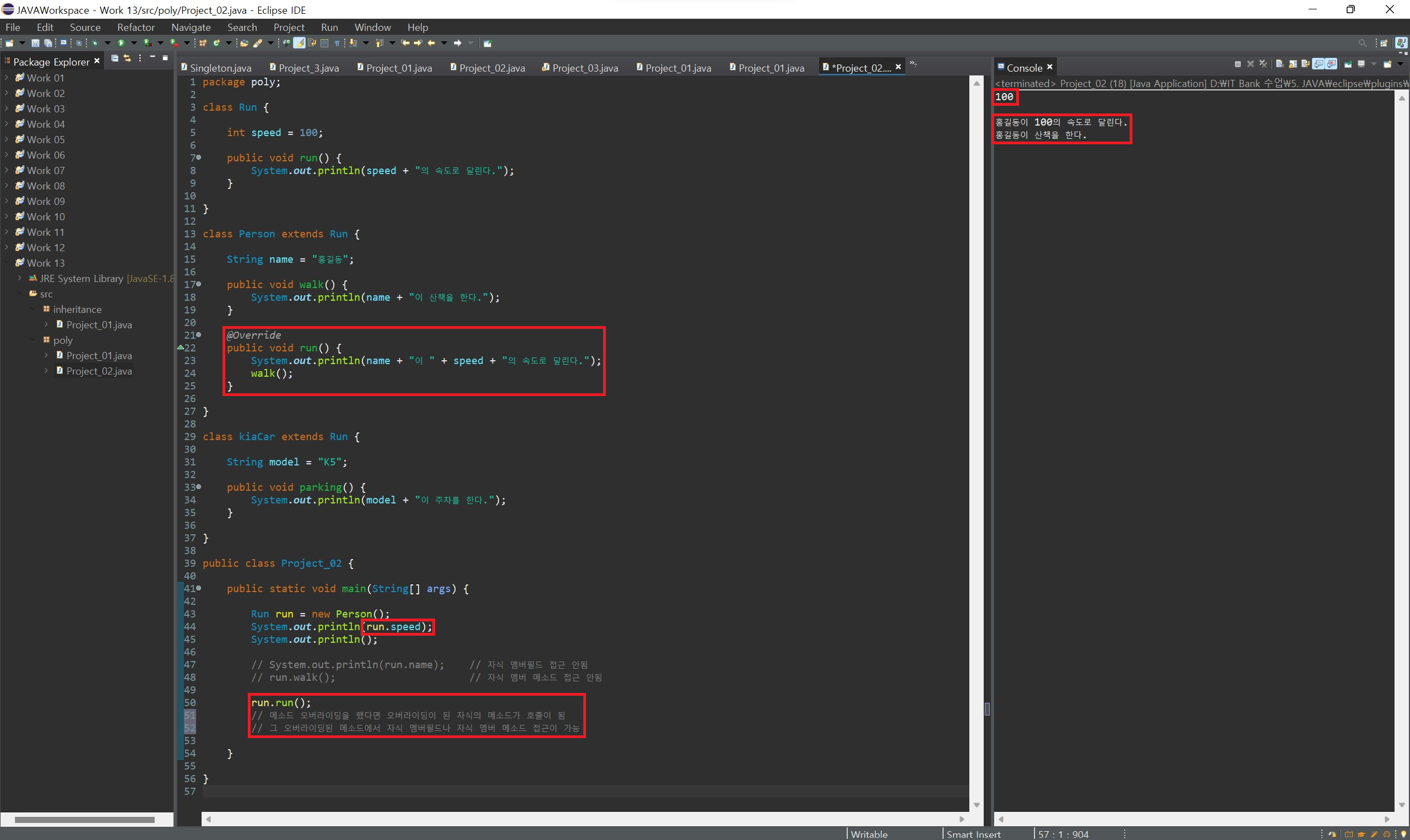1410x840 pixels.
Task: Click the New Java Class icon
Action: pos(216,43)
